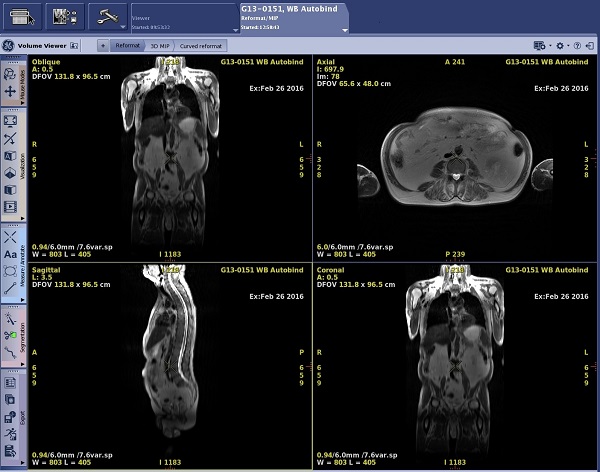Switch to the 3D MIP tab

point(159,46)
